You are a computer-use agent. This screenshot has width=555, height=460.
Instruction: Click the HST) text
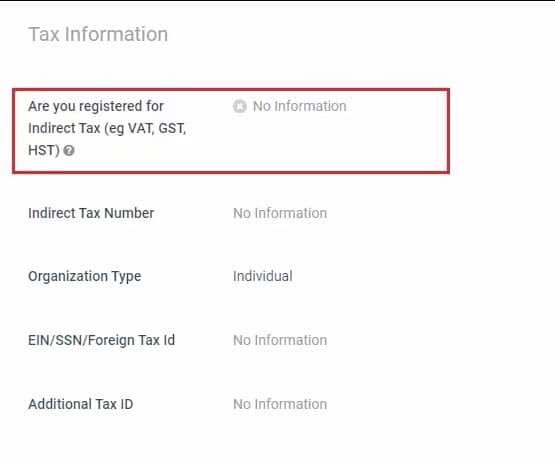pyautogui.click(x=44, y=150)
